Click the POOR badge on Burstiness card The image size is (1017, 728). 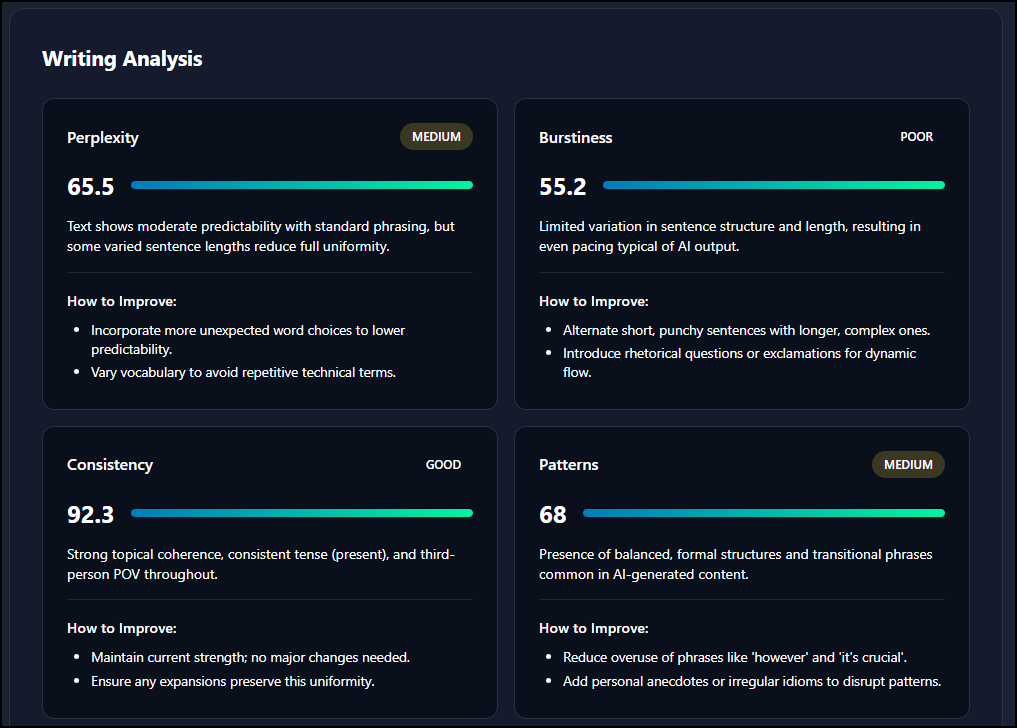tap(916, 137)
